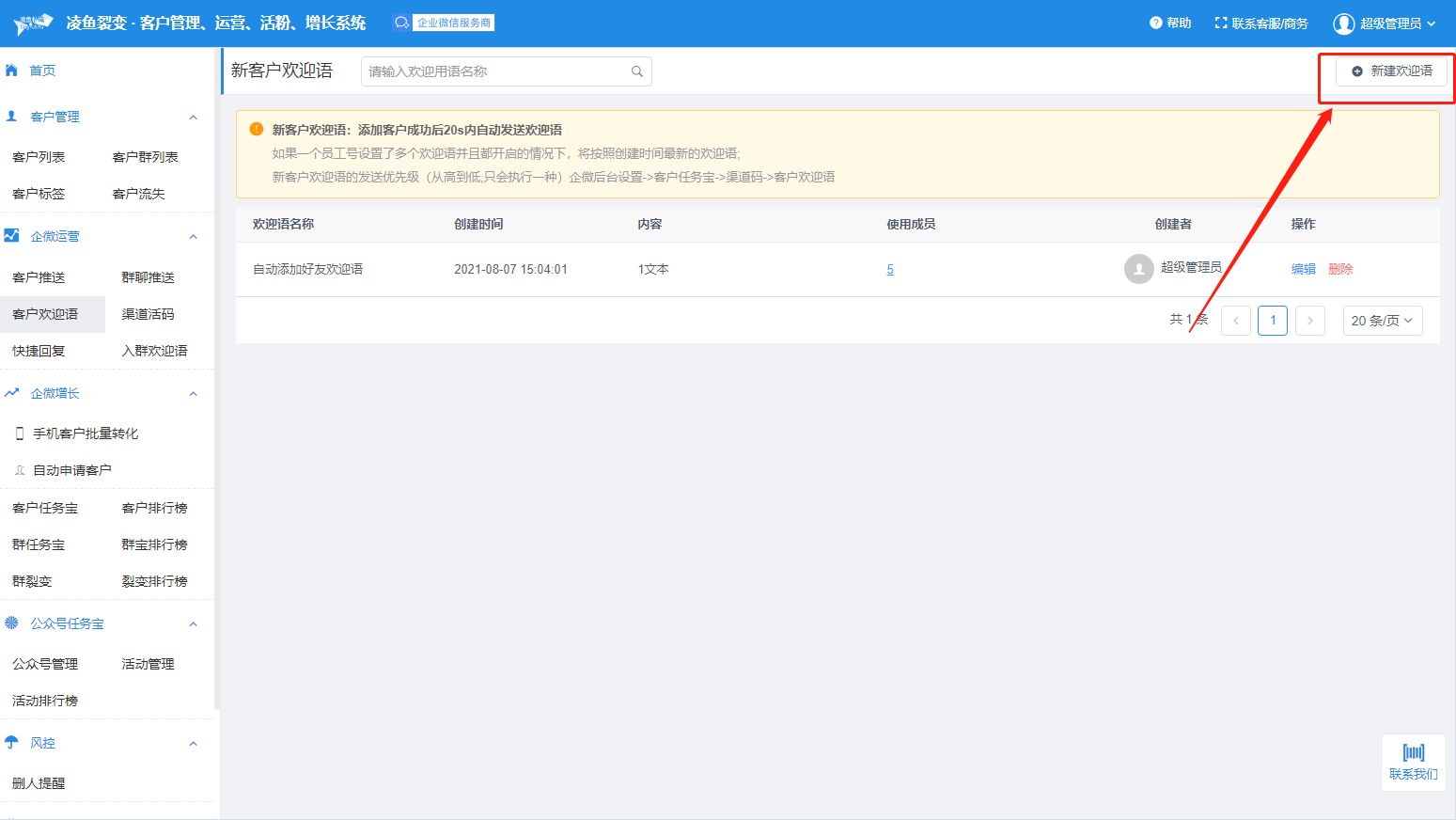Open the 联系我们 barcode widget
Viewport: 1456px width, 820px height.
tap(1413, 762)
